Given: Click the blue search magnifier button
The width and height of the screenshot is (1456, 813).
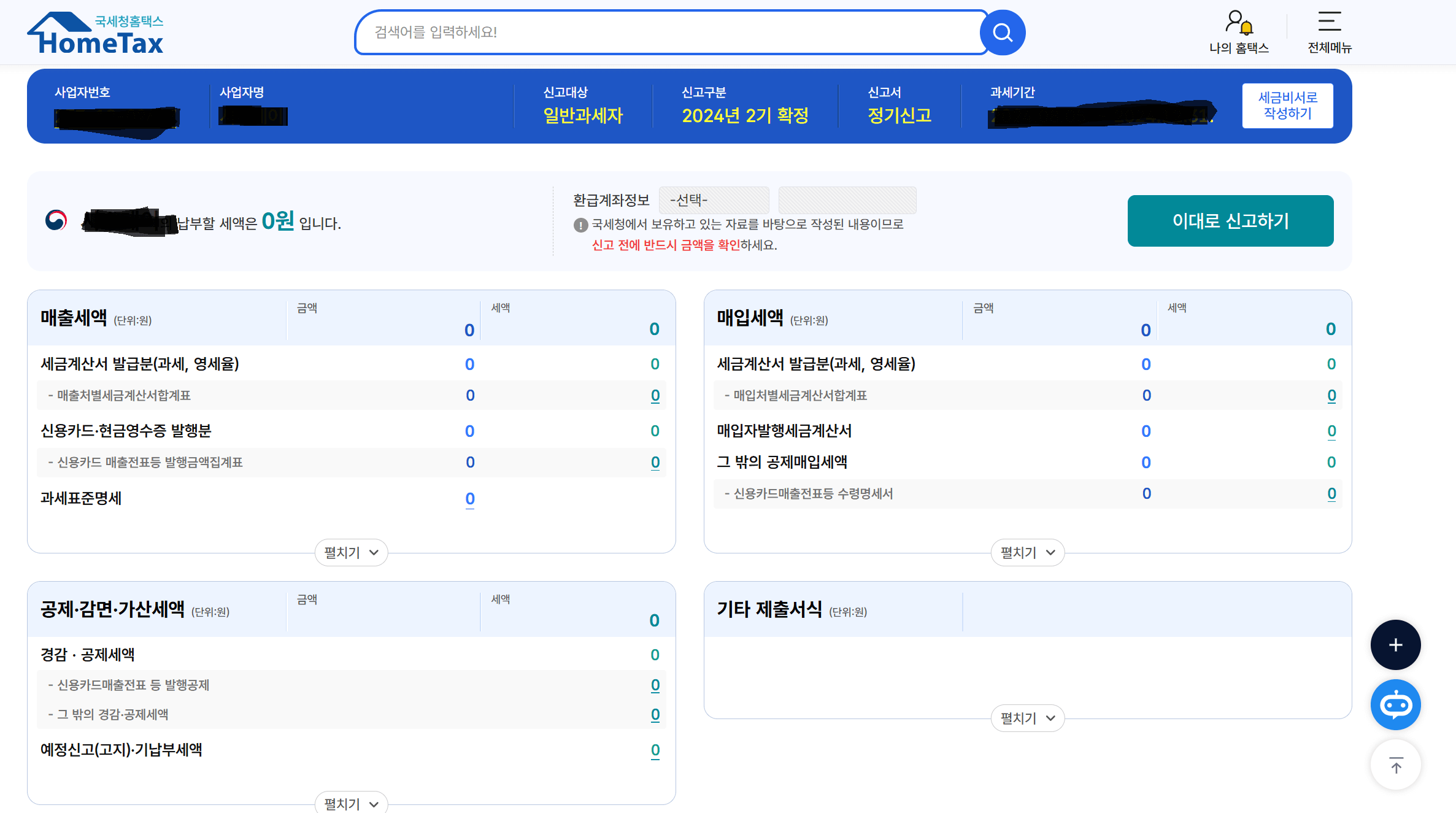Looking at the screenshot, I should coord(1003,33).
